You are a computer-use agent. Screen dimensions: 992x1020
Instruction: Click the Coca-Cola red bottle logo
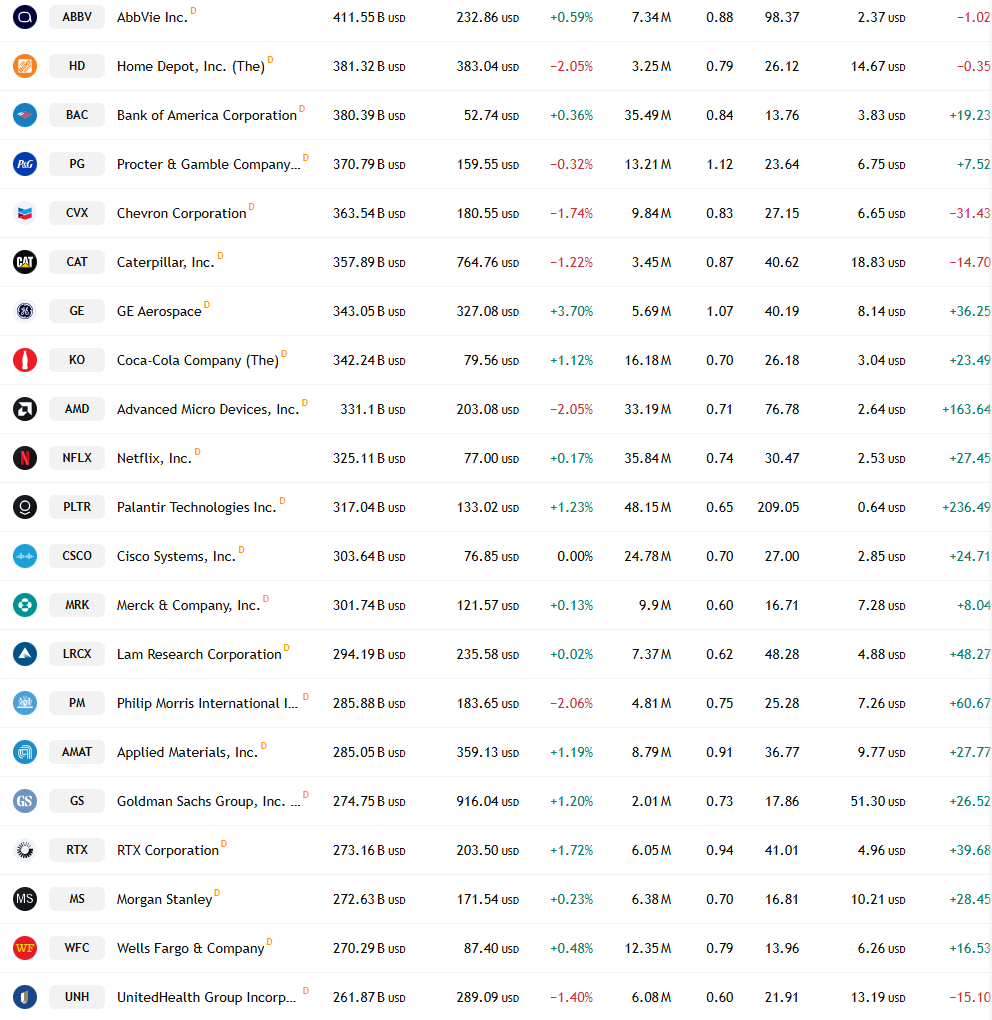[x=25, y=360]
